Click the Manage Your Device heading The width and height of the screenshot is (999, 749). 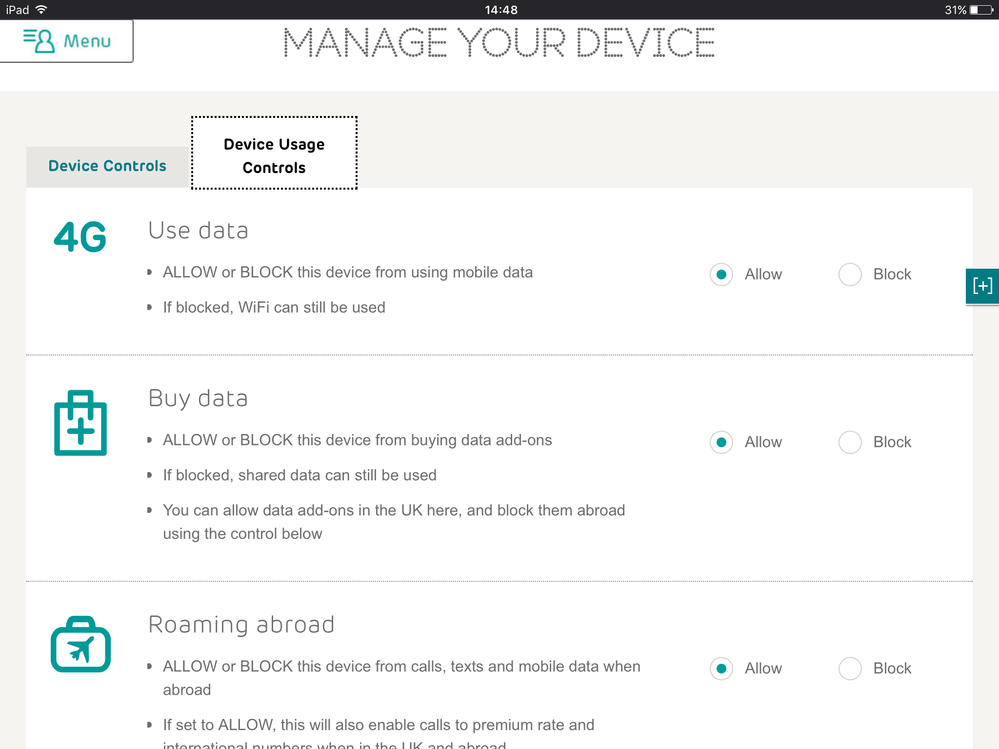coord(499,43)
